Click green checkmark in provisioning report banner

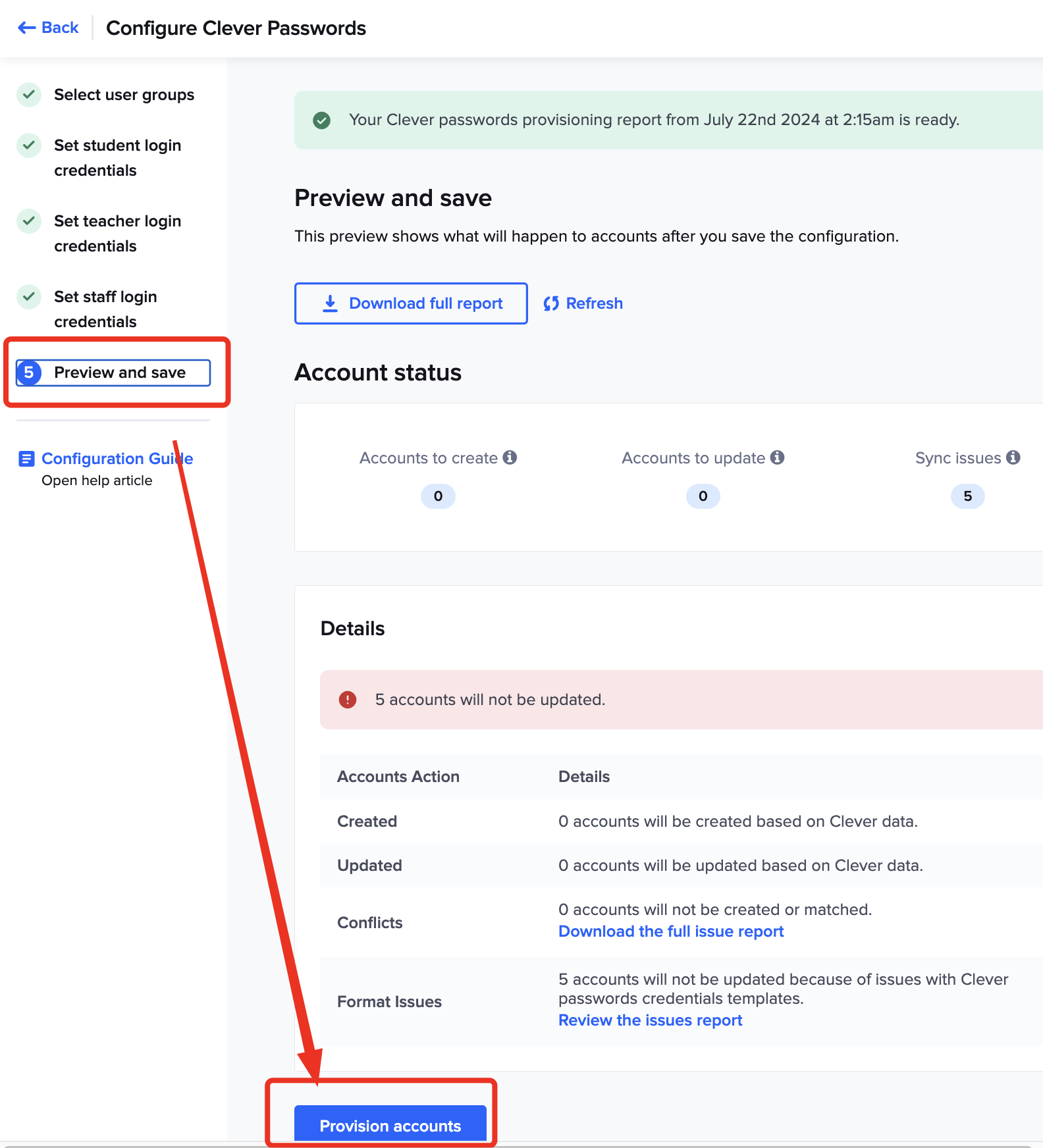tap(322, 120)
